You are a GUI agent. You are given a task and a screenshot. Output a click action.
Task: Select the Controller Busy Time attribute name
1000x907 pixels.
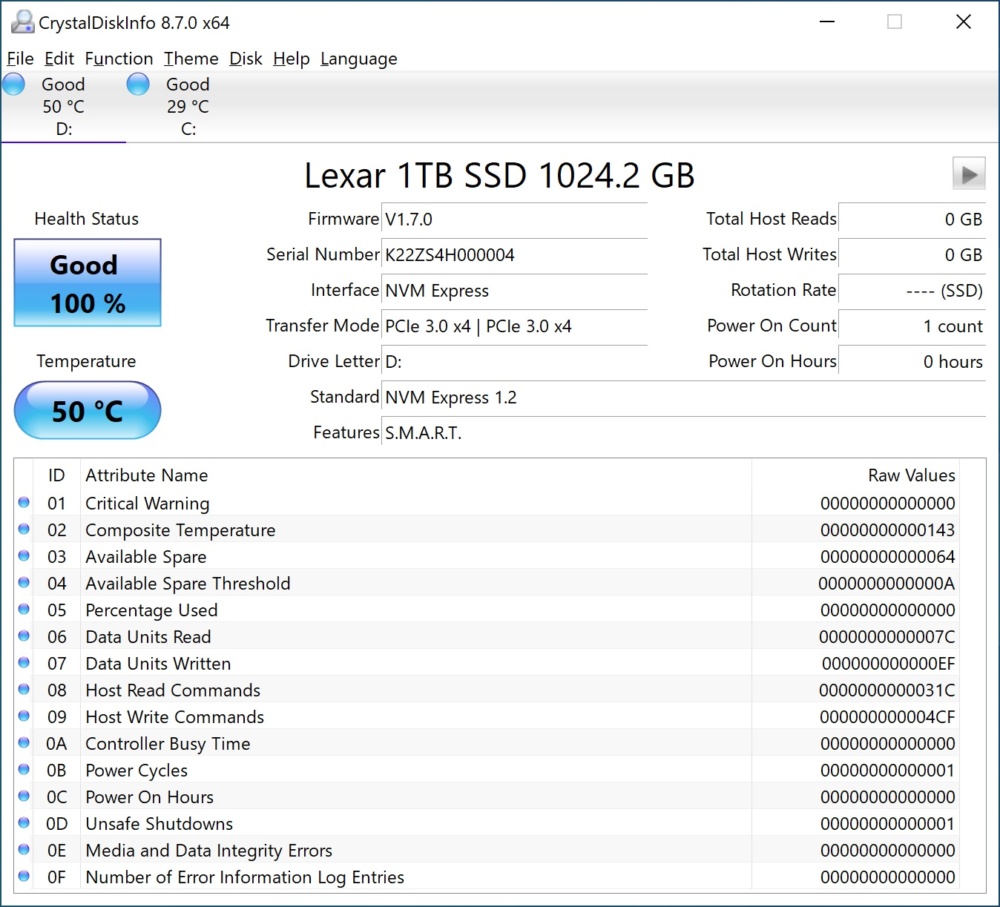168,744
